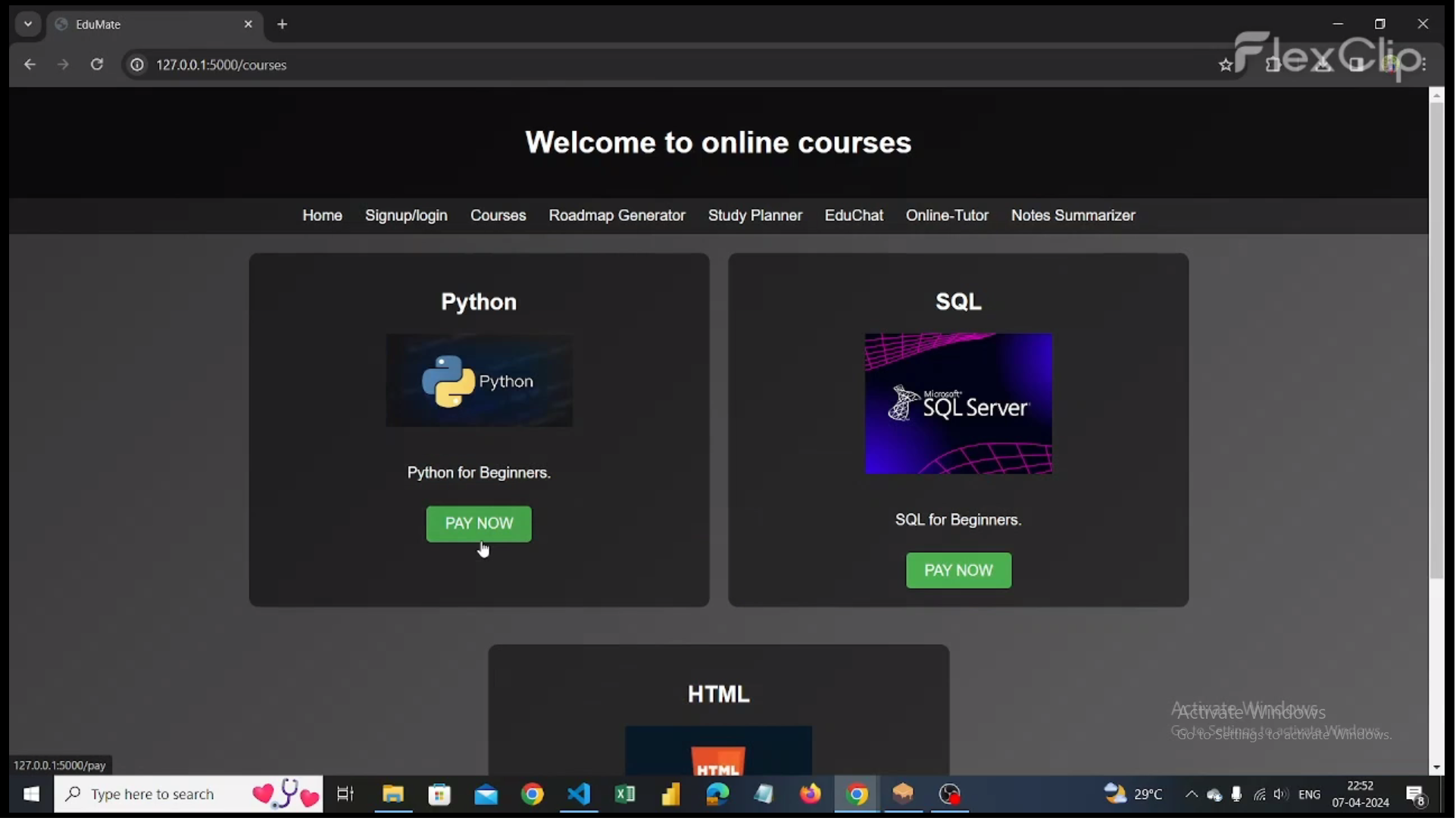Reload the page with refresh icon
This screenshot has width=1456, height=821.
[x=97, y=65]
